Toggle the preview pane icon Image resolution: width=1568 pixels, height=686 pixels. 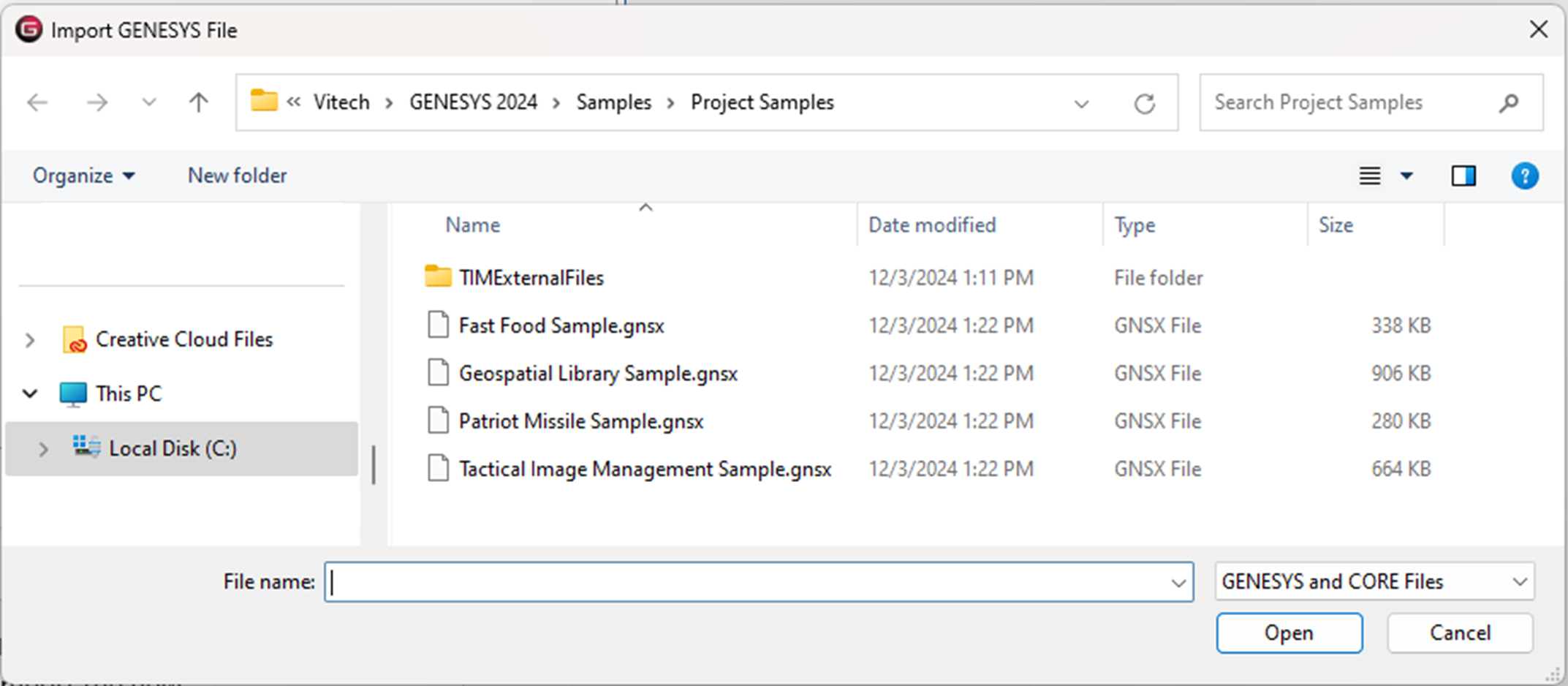click(1463, 176)
